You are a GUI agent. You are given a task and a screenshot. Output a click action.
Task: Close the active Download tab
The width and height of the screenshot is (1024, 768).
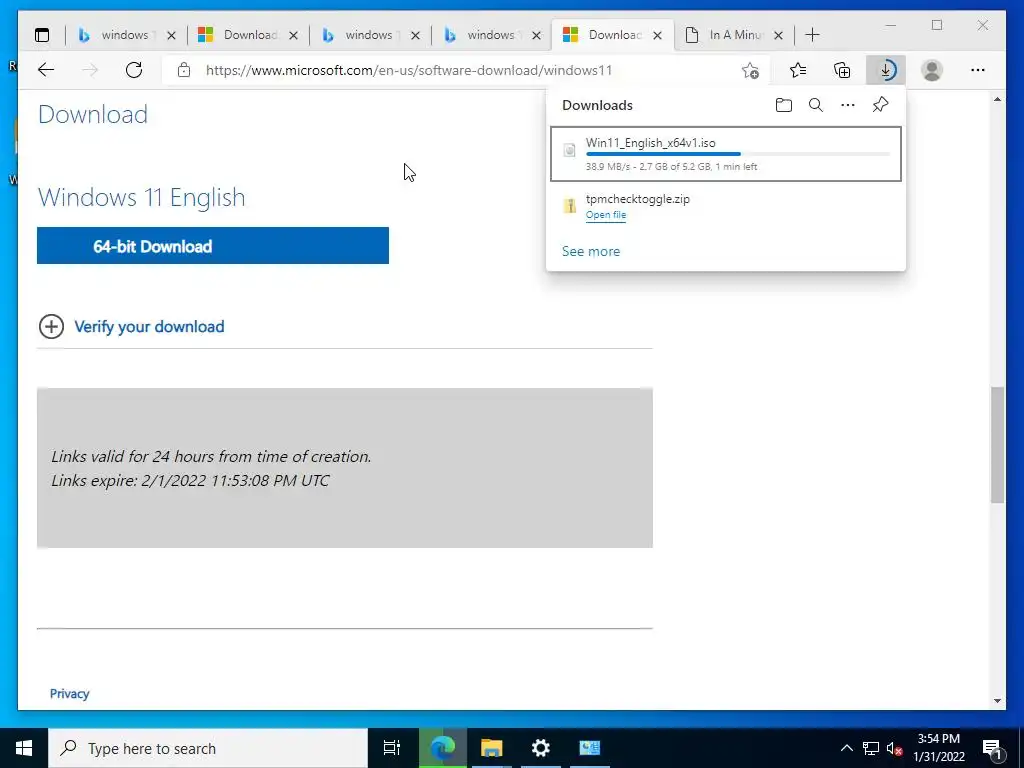tap(658, 36)
